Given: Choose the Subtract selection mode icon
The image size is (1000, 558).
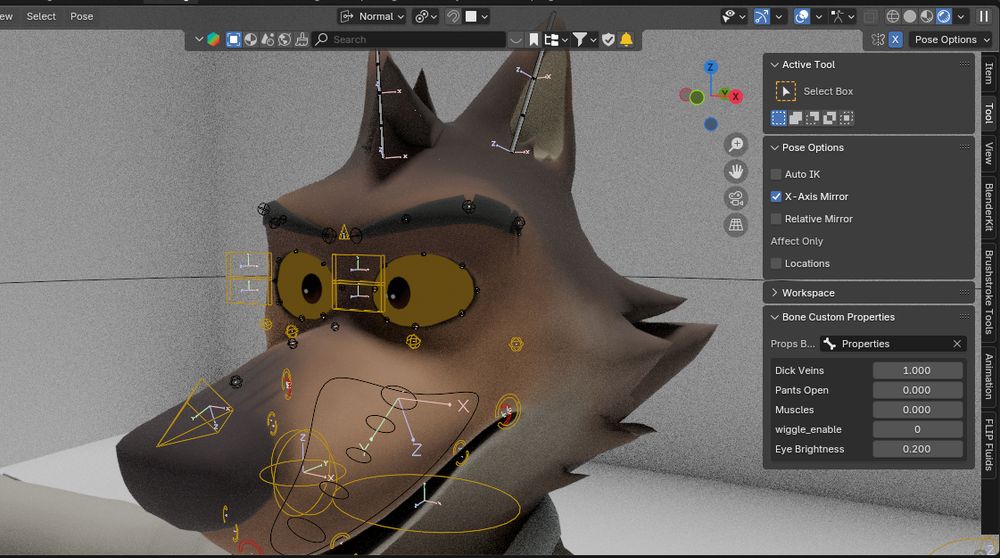Looking at the screenshot, I should [x=812, y=118].
